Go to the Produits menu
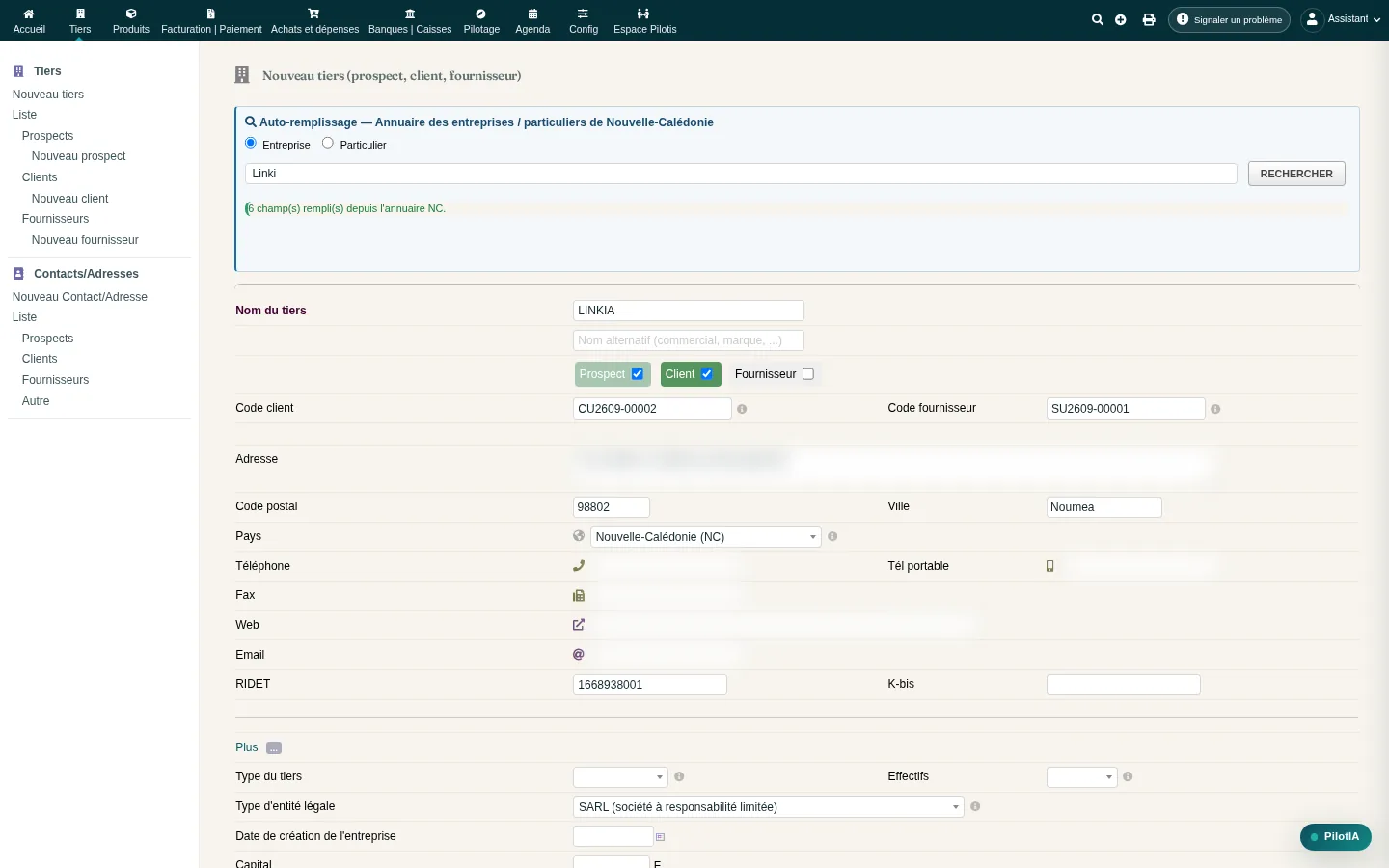This screenshot has width=1389, height=868. click(x=131, y=20)
